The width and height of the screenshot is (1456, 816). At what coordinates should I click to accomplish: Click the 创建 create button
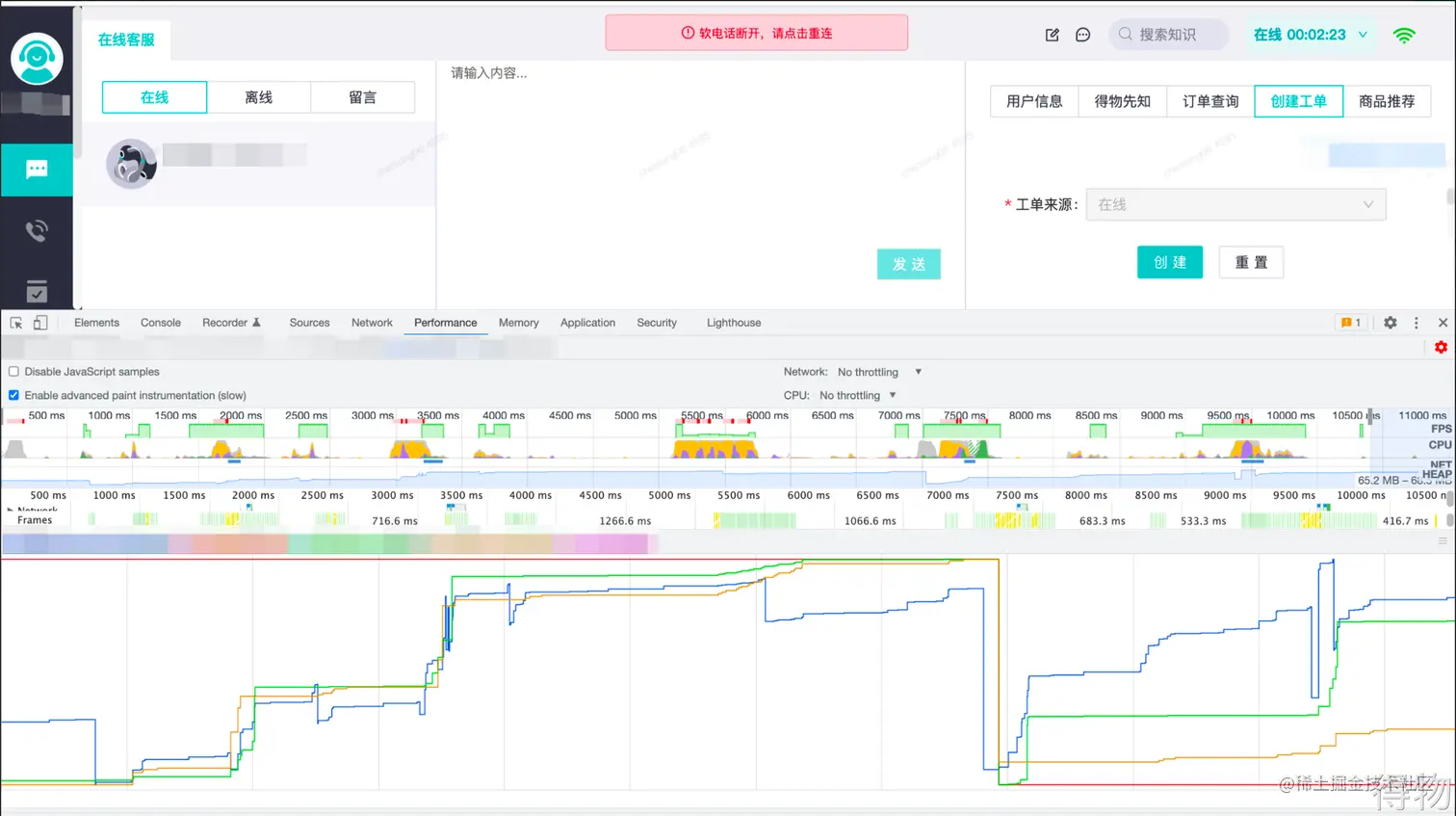coord(1170,262)
